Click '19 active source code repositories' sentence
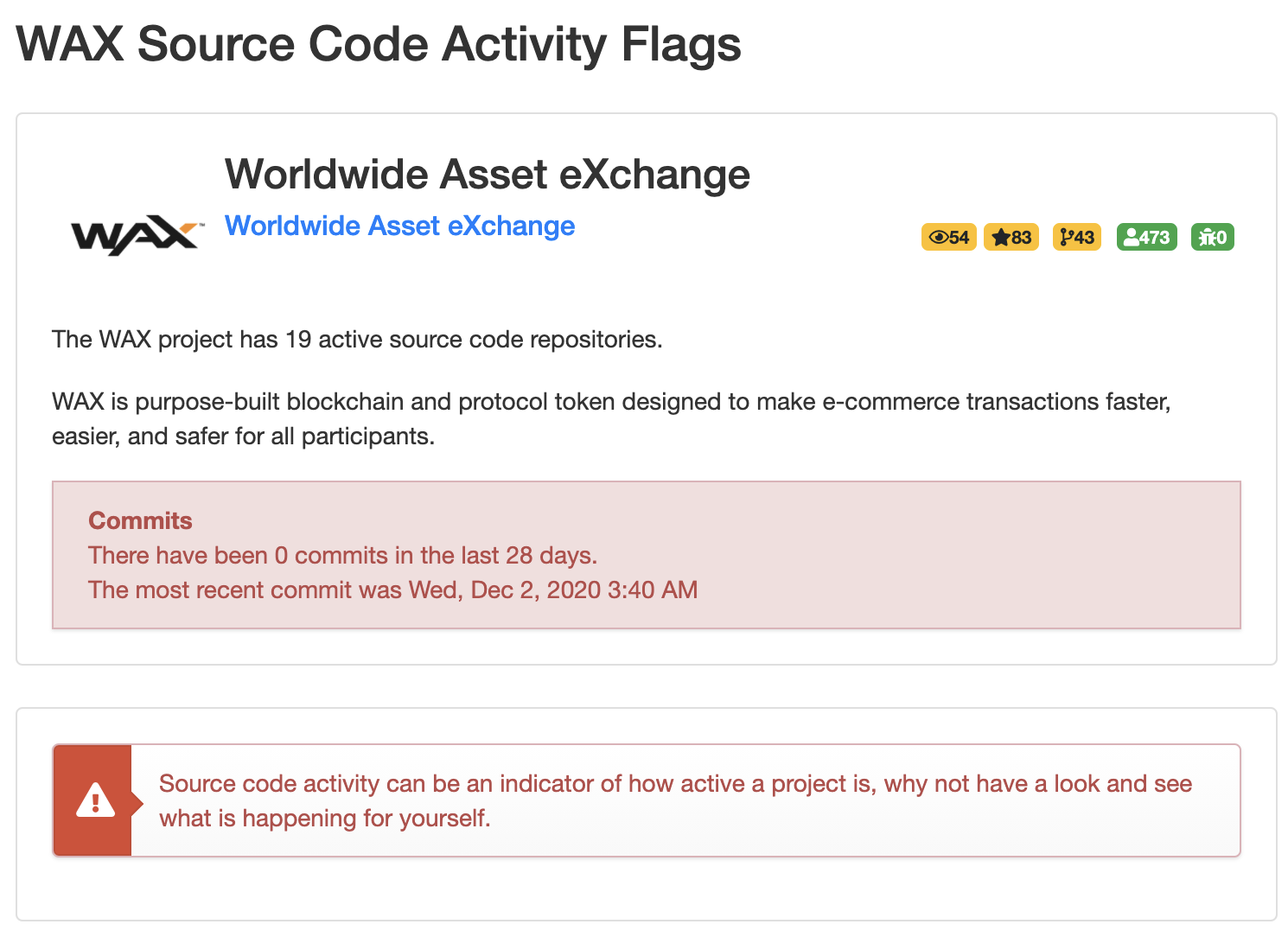The image size is (1288, 937). coord(357,339)
